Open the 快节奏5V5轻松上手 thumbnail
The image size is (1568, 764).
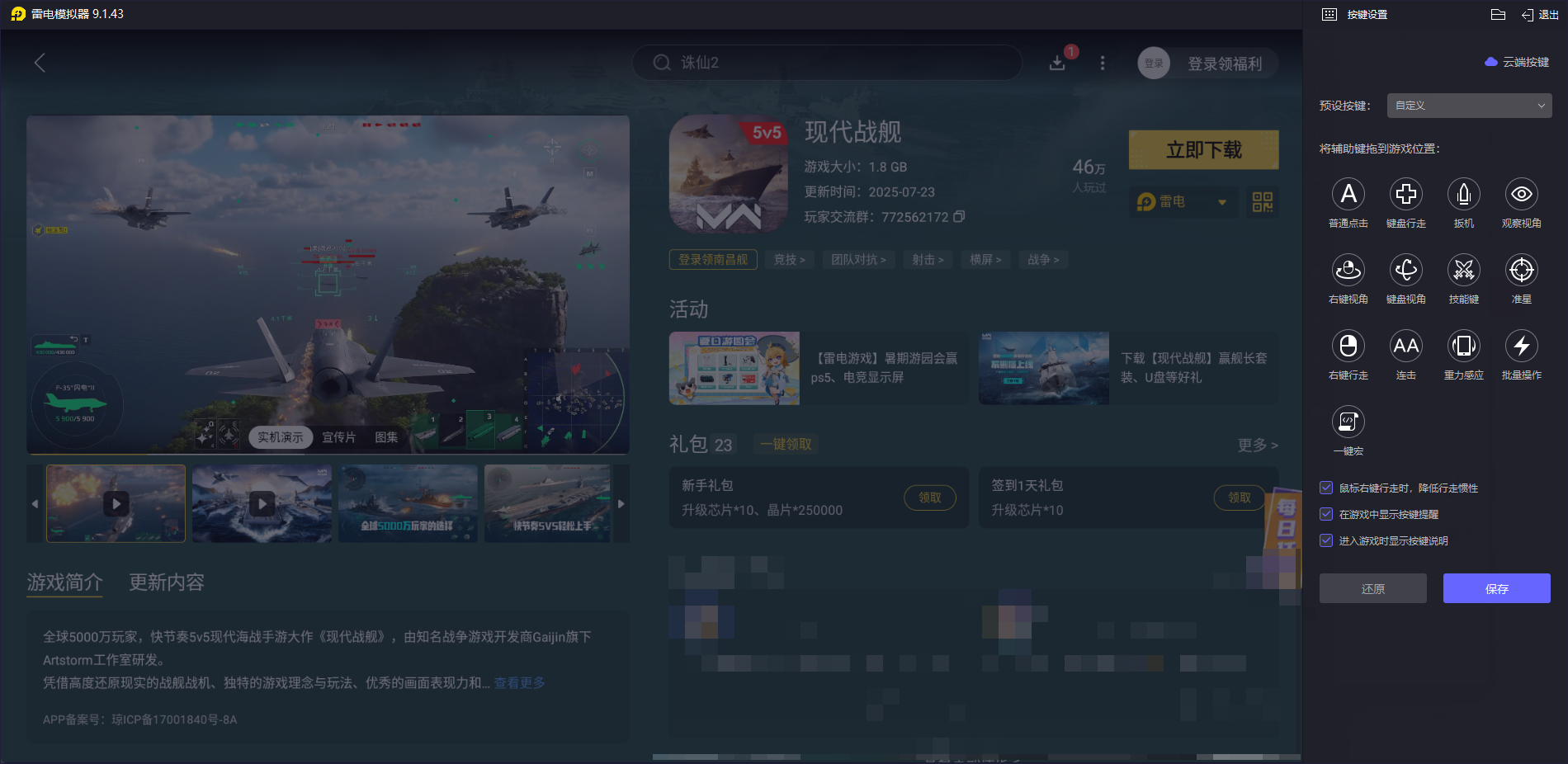point(548,503)
